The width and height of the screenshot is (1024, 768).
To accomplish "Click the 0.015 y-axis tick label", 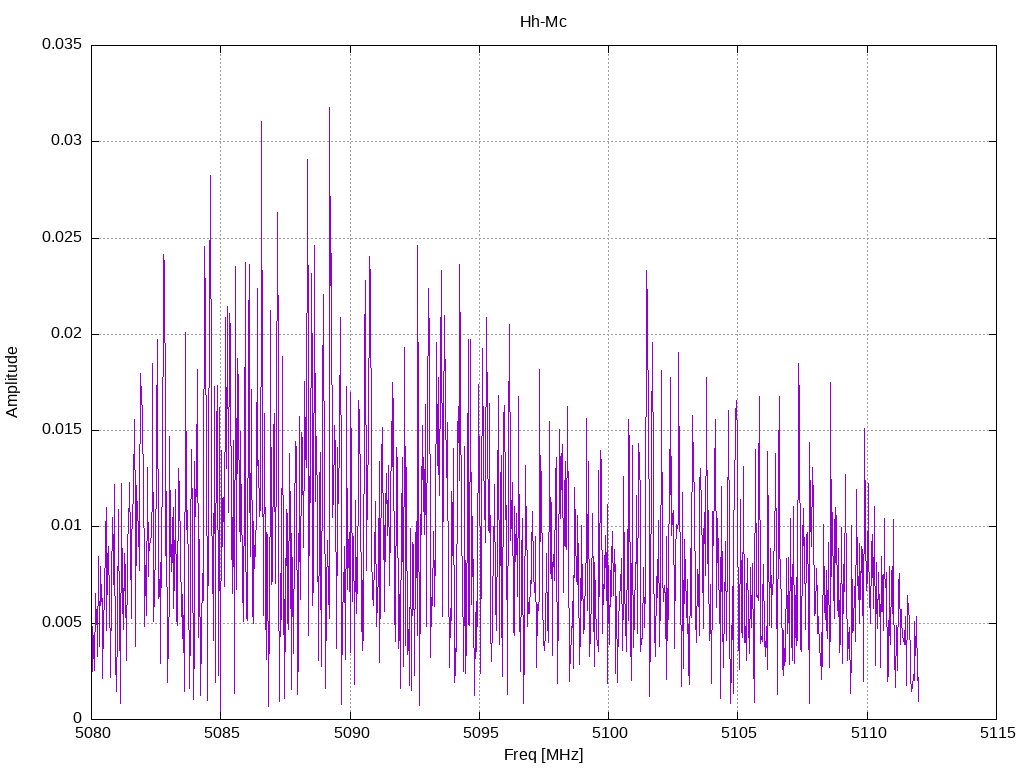I will click(x=60, y=430).
